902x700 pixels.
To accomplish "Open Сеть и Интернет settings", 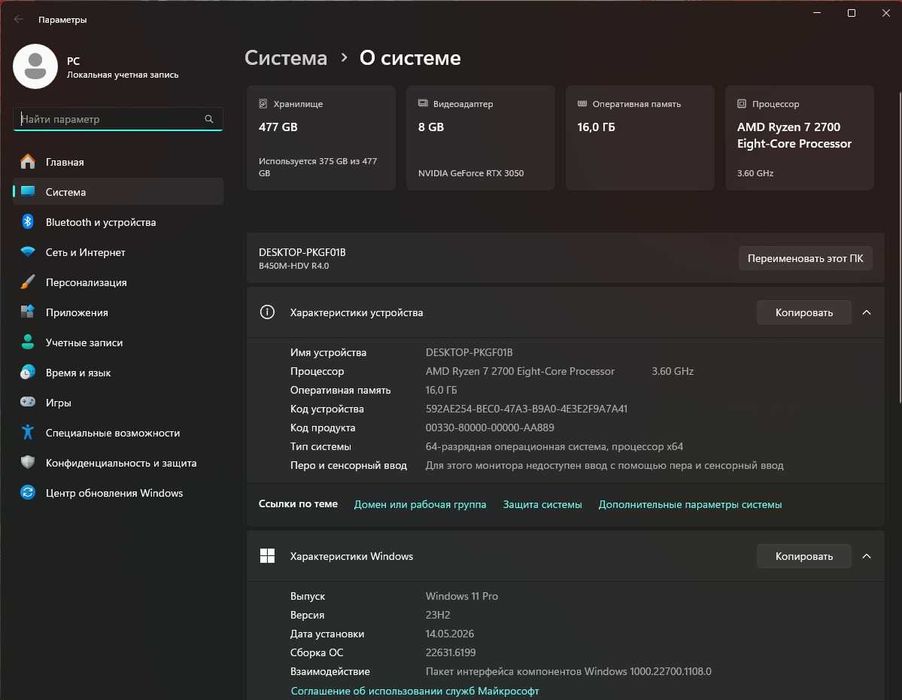I will [x=118, y=252].
